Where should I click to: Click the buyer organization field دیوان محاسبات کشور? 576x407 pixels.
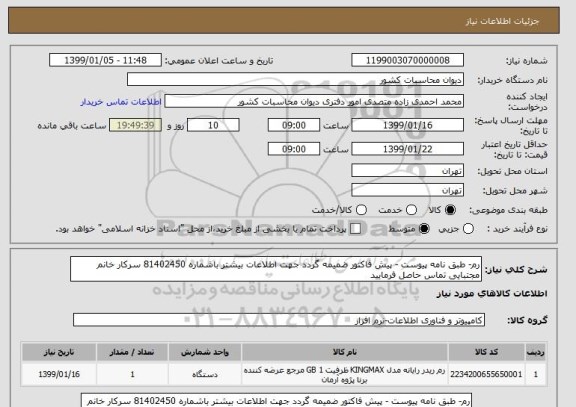tap(295, 79)
